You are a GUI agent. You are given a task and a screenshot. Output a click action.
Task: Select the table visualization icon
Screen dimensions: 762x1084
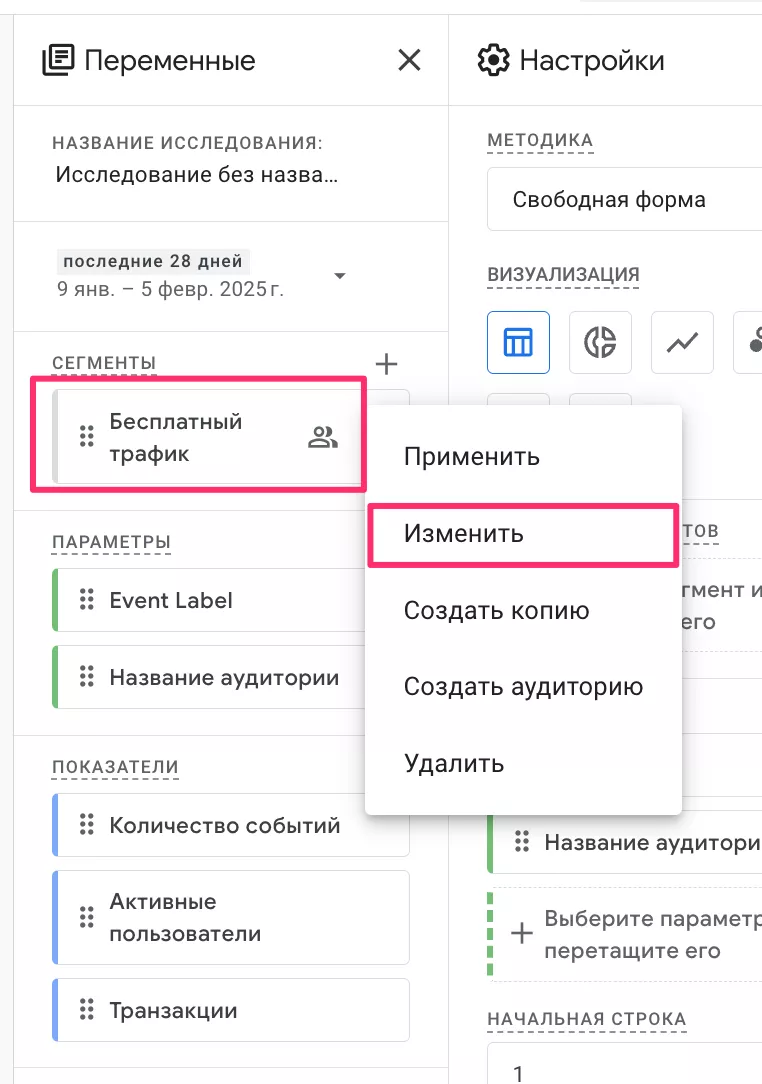click(518, 342)
